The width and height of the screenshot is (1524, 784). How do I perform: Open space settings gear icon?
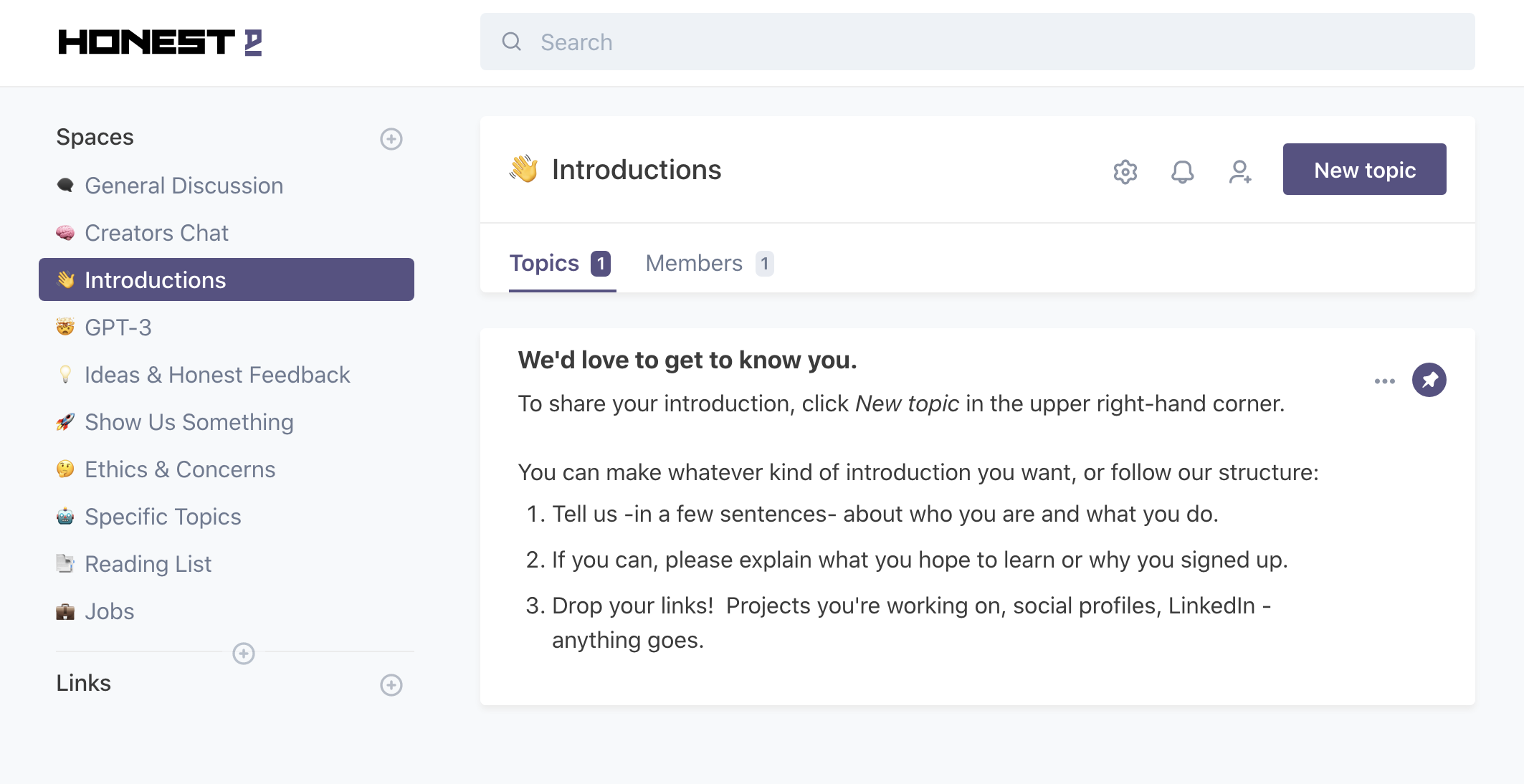pyautogui.click(x=1125, y=171)
